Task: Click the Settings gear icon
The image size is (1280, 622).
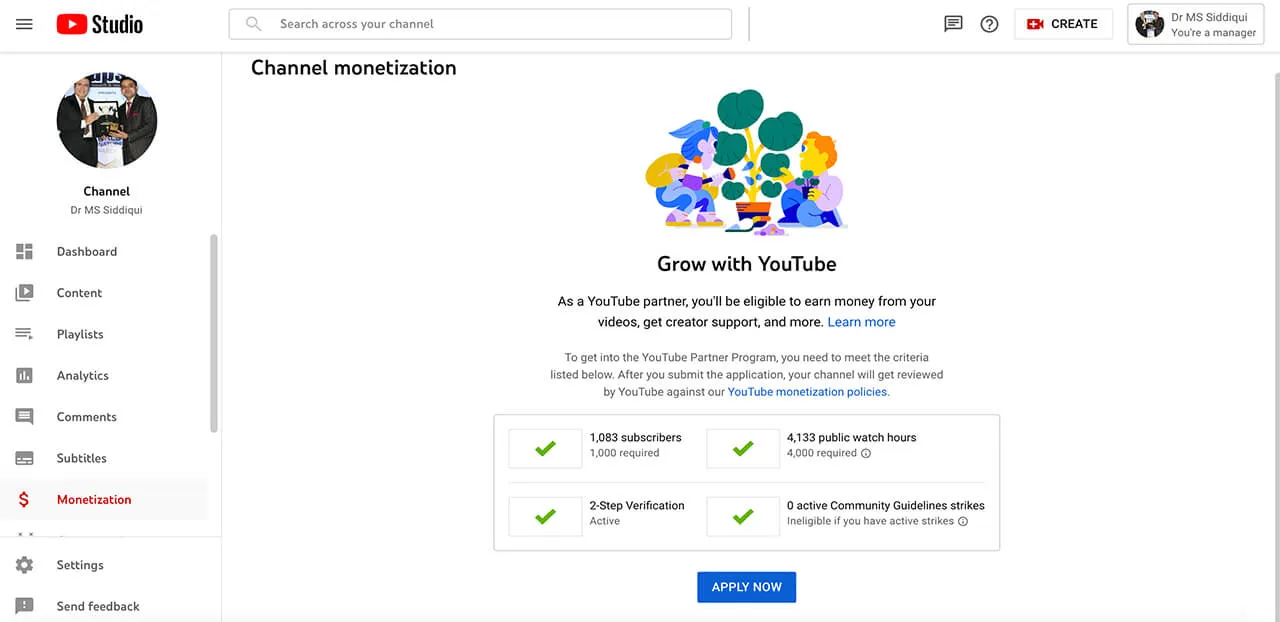Action: (x=24, y=565)
